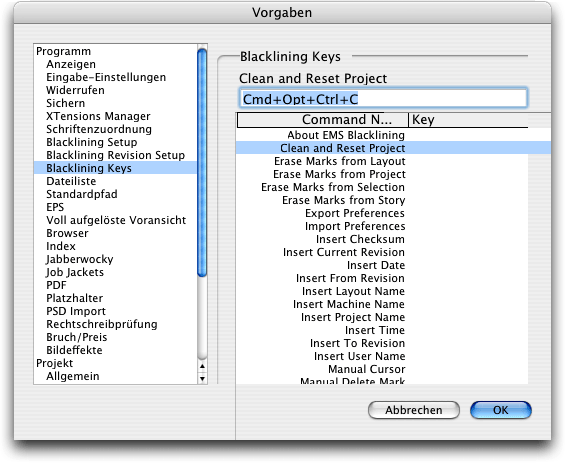This screenshot has width=565, height=463.
Task: Select Blacklining Keys entry
Action: tap(115, 168)
